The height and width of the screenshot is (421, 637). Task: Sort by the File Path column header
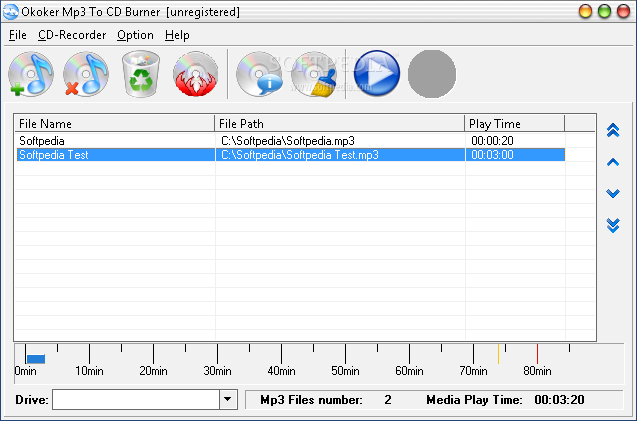coord(339,124)
